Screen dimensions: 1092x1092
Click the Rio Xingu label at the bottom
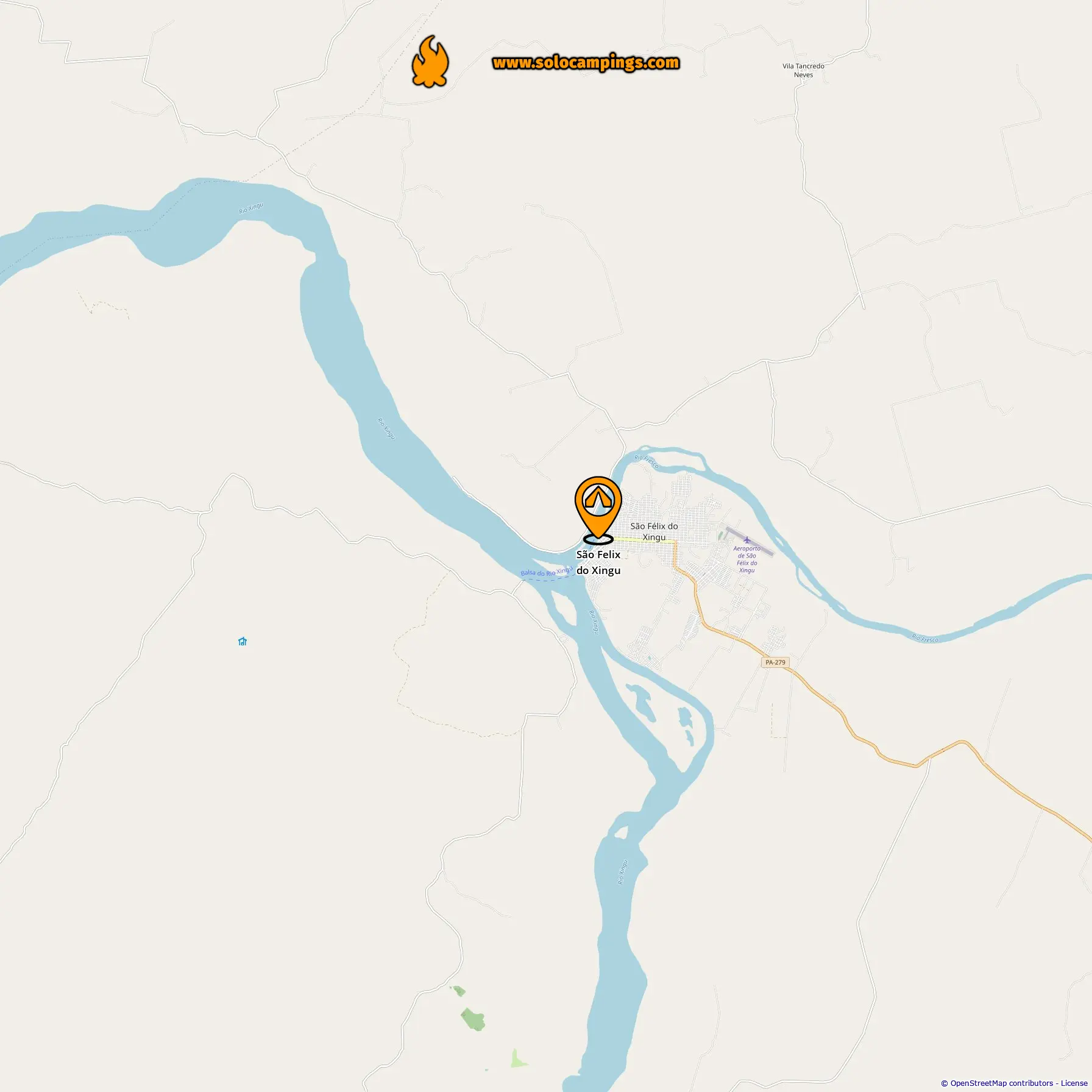622,872
